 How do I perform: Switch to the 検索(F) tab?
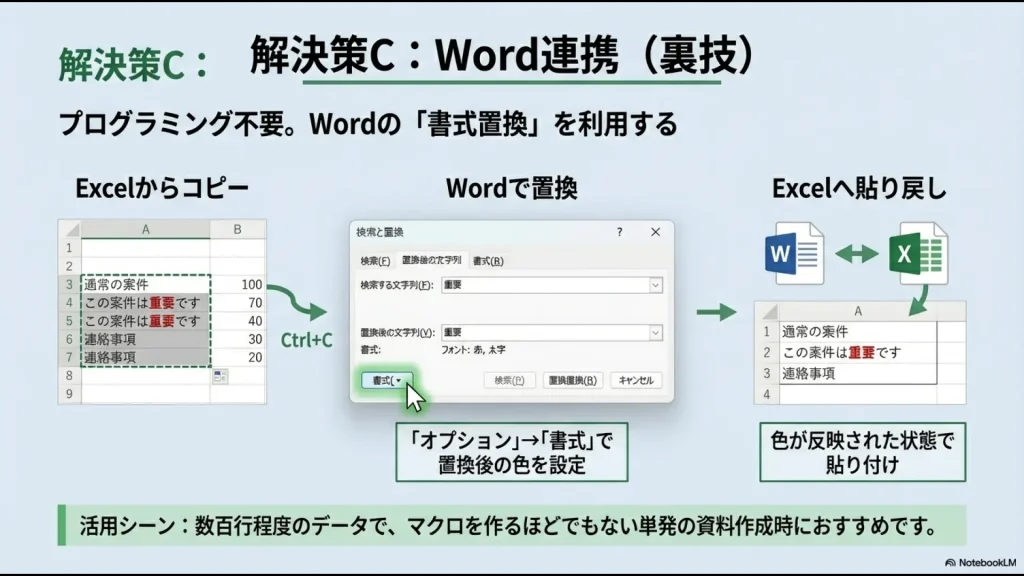point(375,260)
